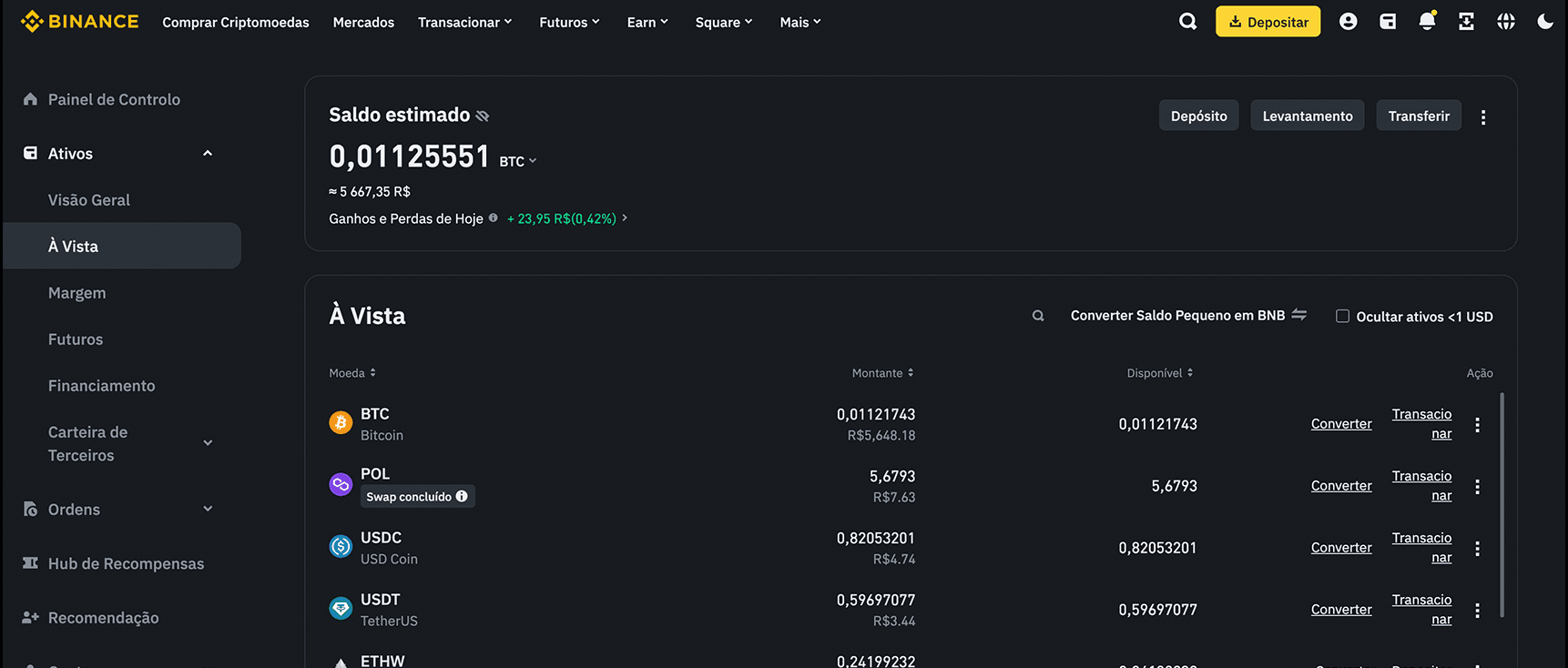Hide balance using the eye icon
1568x668 pixels.
(483, 116)
